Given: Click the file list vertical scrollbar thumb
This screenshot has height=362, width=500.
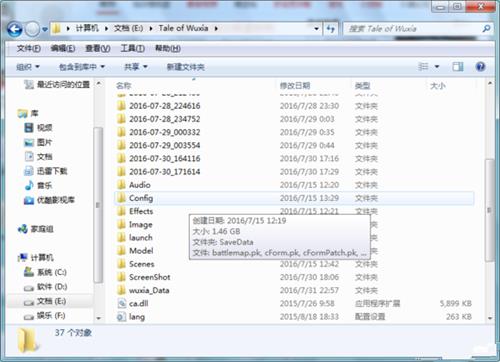Looking at the screenshot, I should [x=489, y=210].
